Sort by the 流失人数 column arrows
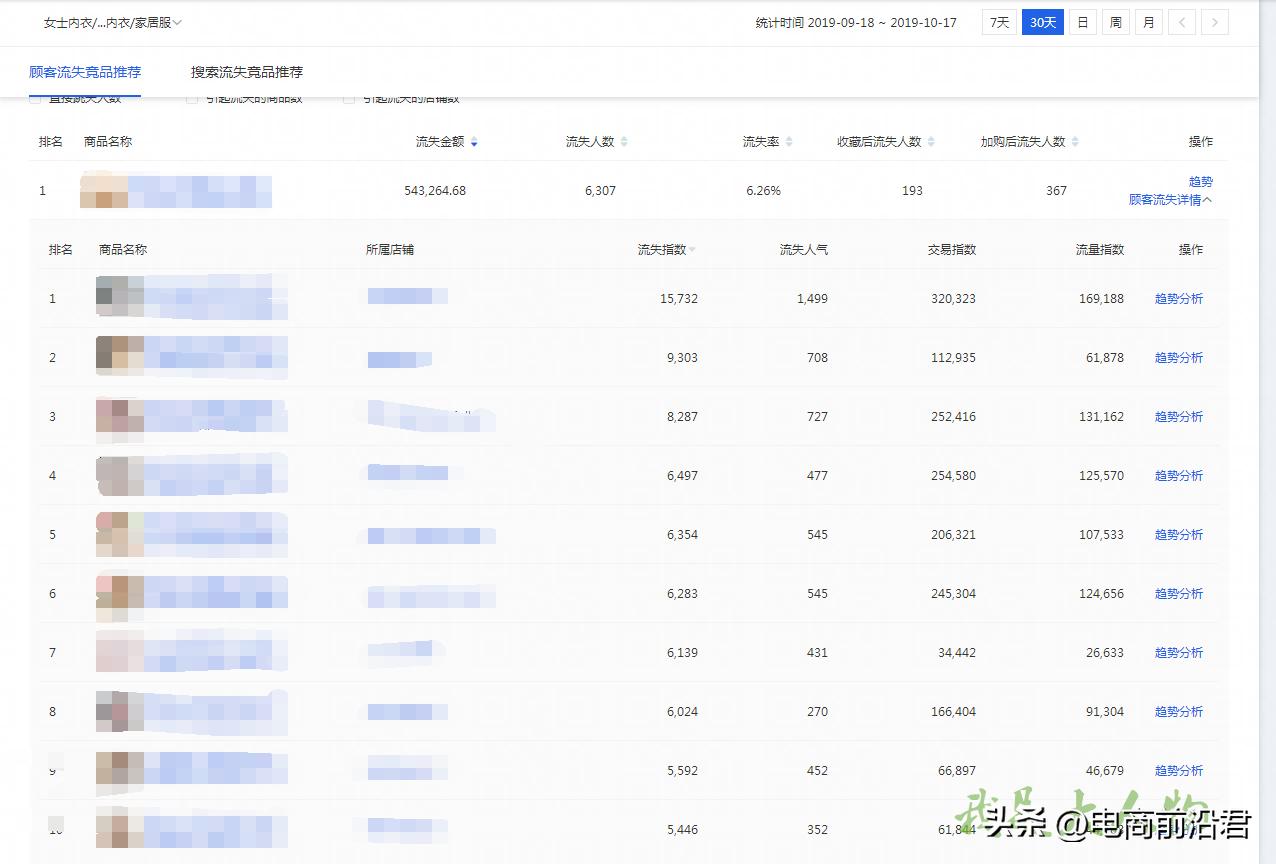Viewport: 1276px width, 864px height. [625, 141]
